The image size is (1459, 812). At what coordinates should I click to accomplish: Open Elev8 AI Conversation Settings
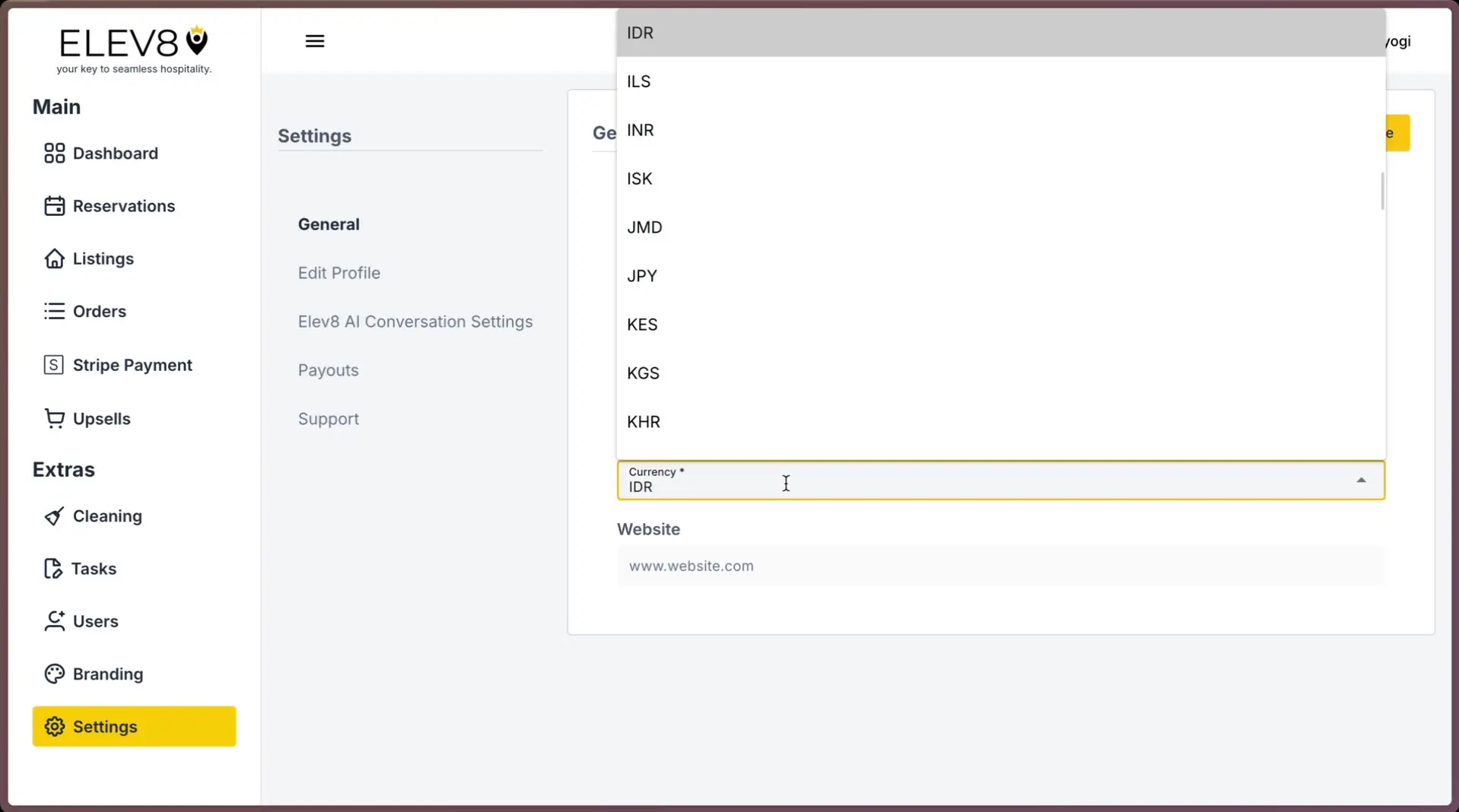415,321
